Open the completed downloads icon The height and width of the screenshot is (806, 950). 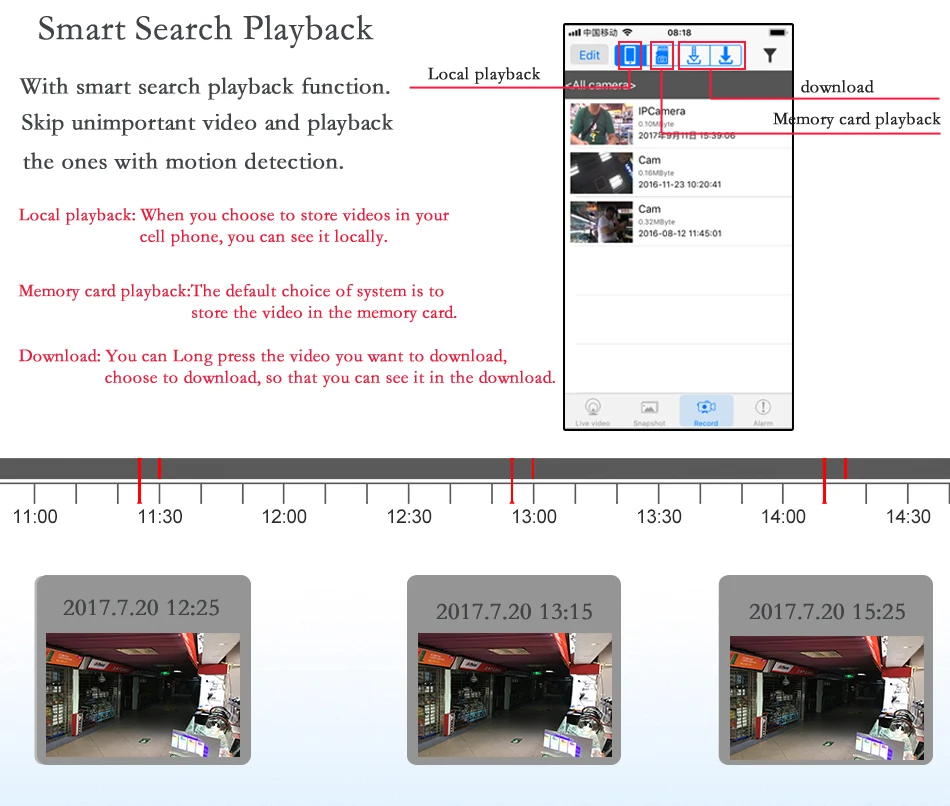coord(726,56)
